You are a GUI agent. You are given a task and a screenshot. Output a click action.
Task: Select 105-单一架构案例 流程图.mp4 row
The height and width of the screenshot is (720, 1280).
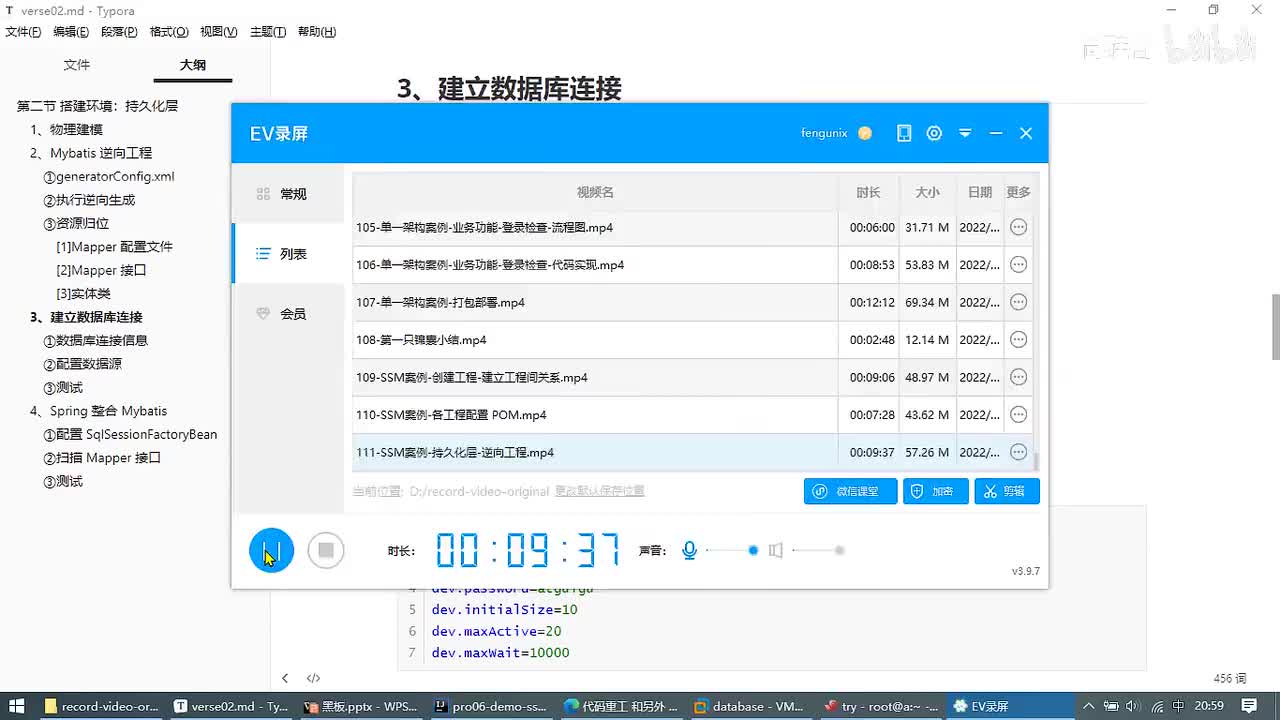click(x=693, y=227)
